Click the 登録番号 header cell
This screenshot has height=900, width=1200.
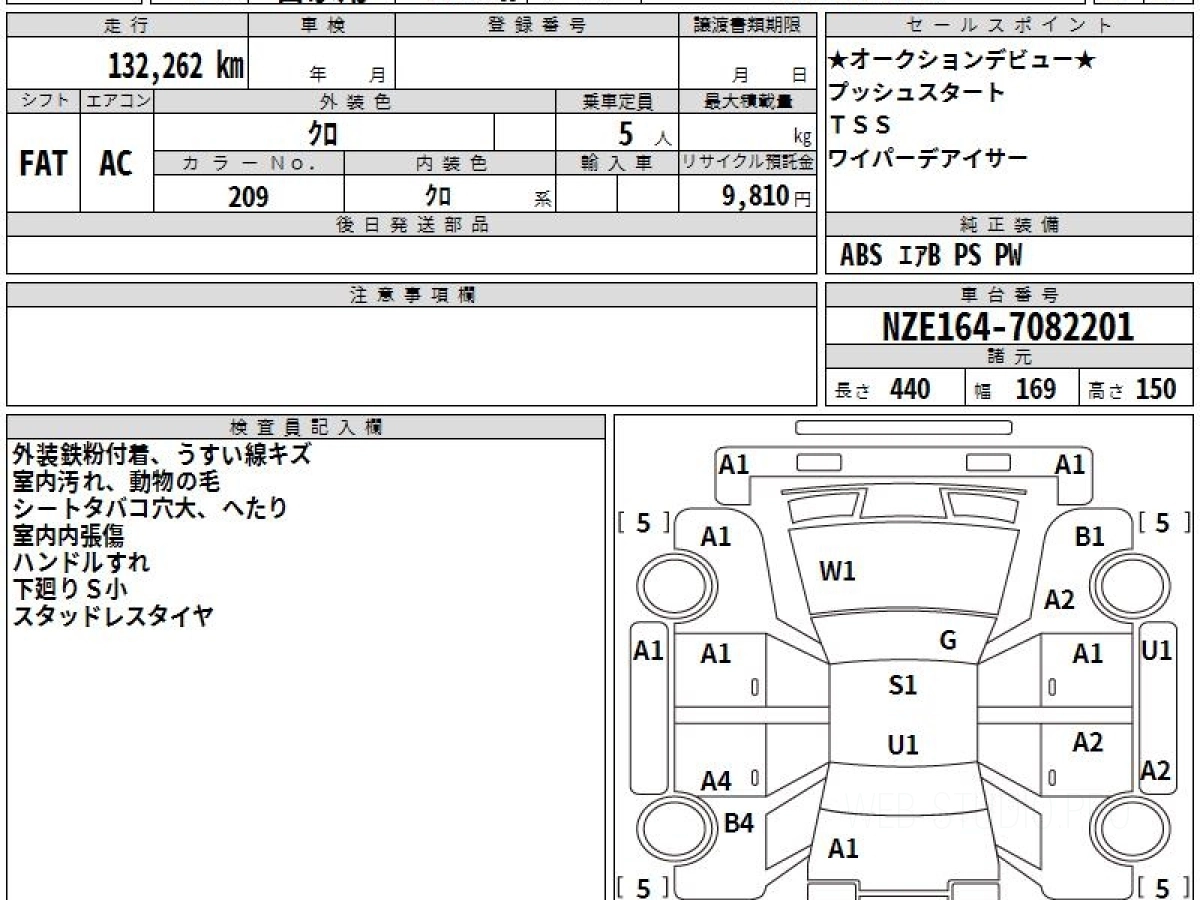pyautogui.click(x=537, y=26)
